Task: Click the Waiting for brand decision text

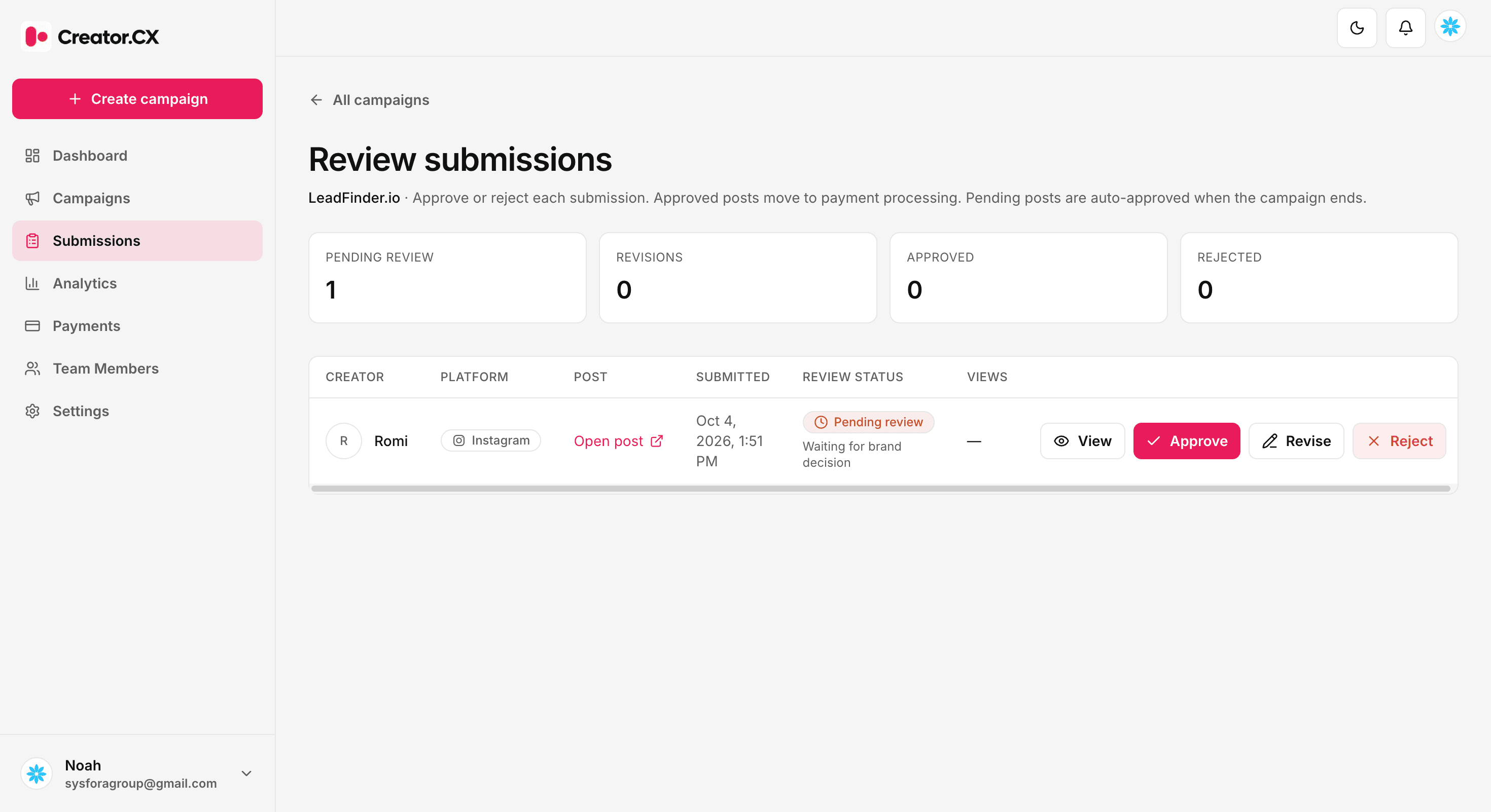Action: tap(851, 455)
